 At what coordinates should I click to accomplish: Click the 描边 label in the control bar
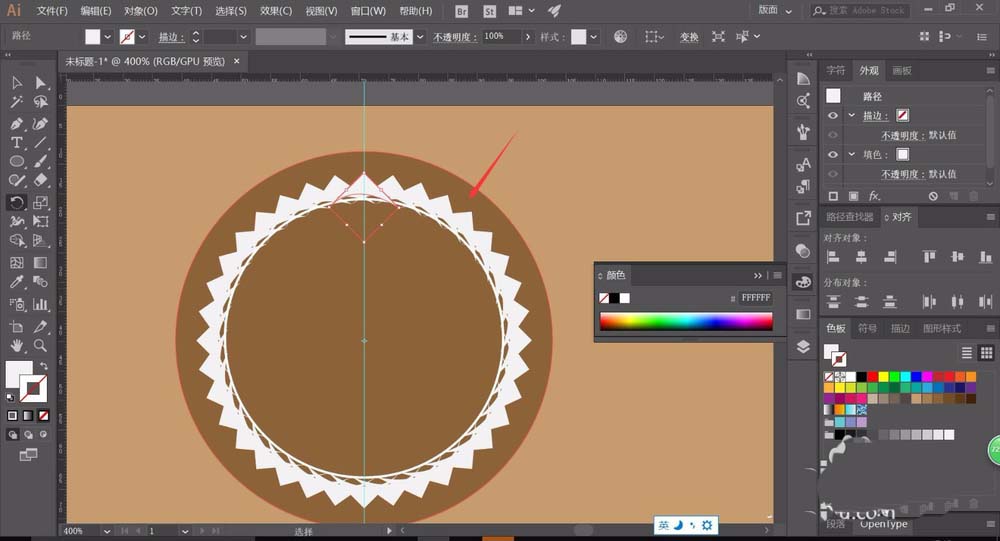[173, 36]
